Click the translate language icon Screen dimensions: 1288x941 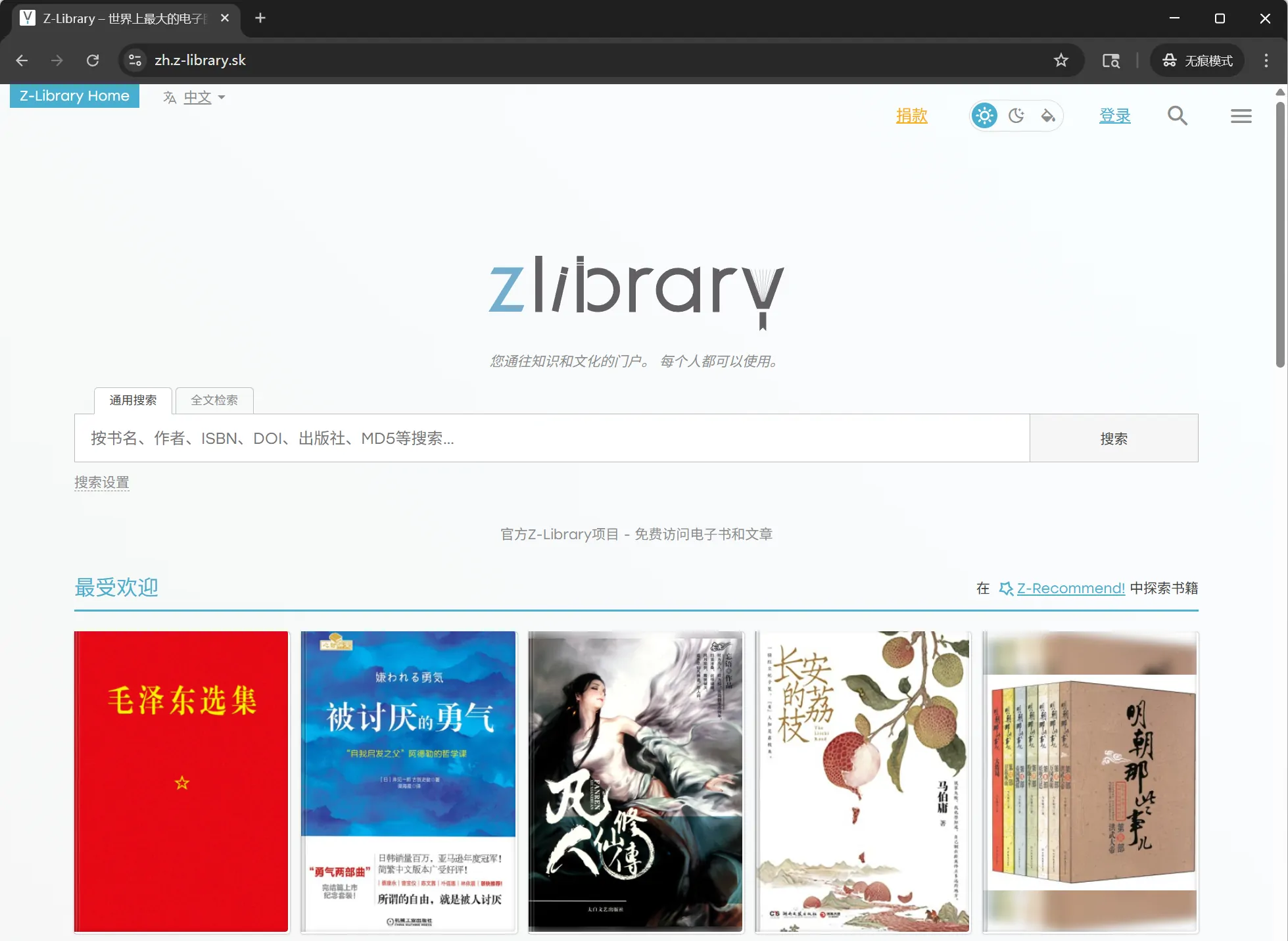tap(170, 97)
